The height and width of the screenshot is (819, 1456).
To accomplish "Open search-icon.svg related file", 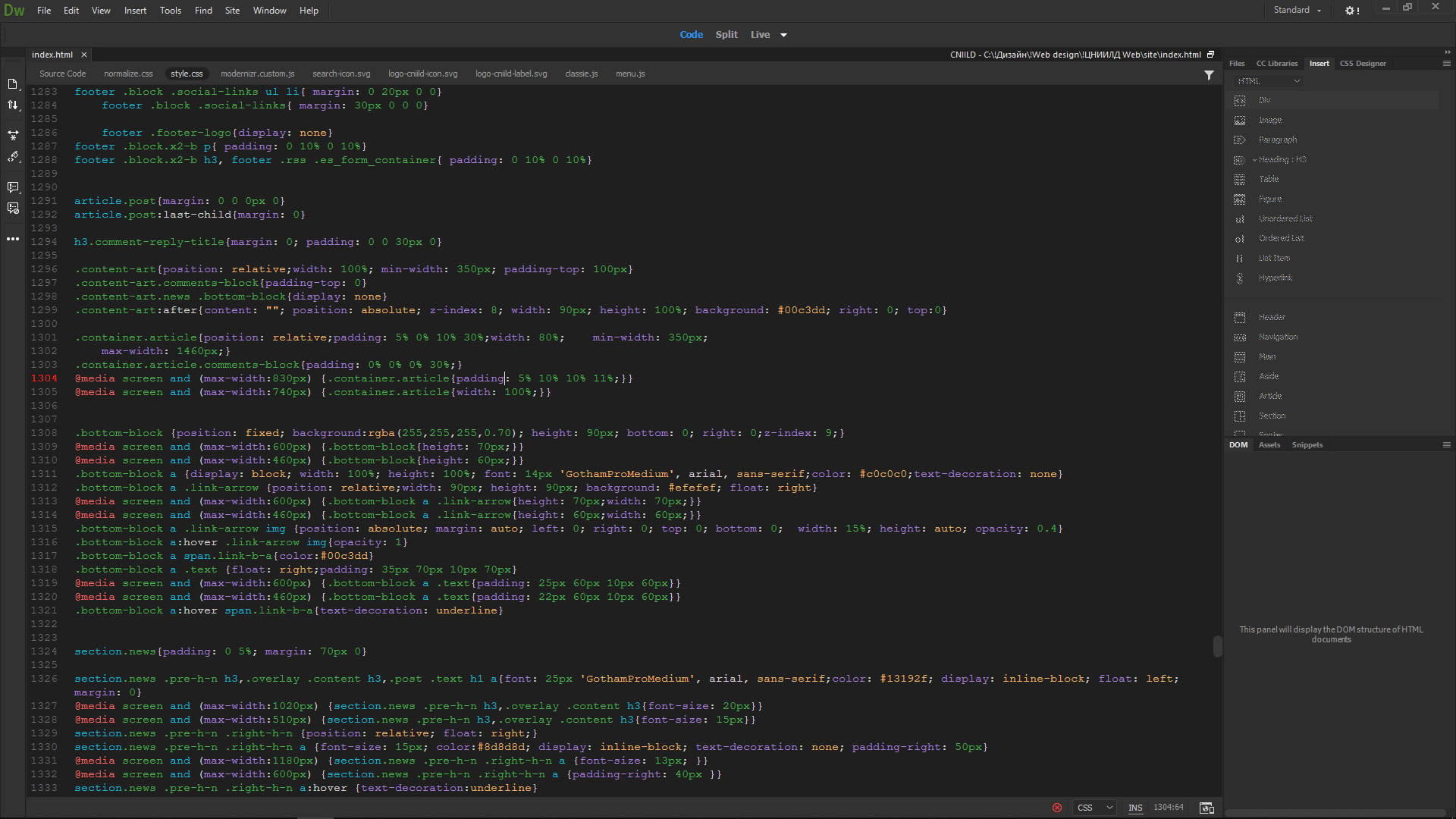I will pos(341,74).
